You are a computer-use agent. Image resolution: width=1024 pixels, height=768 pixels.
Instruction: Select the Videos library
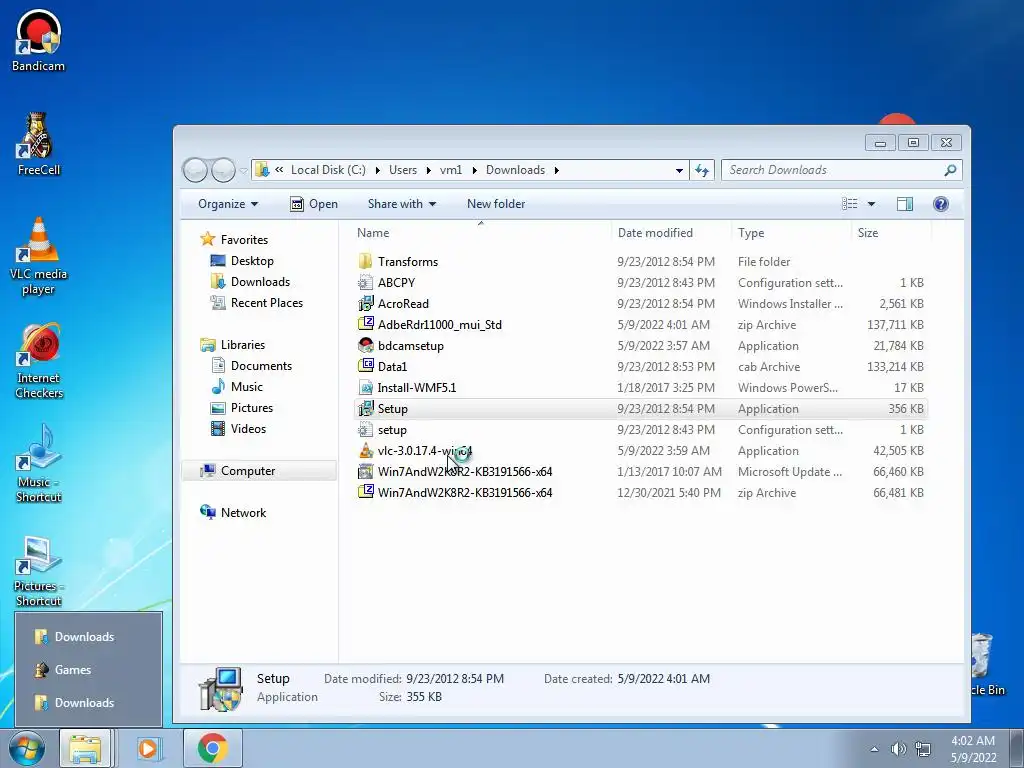tap(238, 429)
